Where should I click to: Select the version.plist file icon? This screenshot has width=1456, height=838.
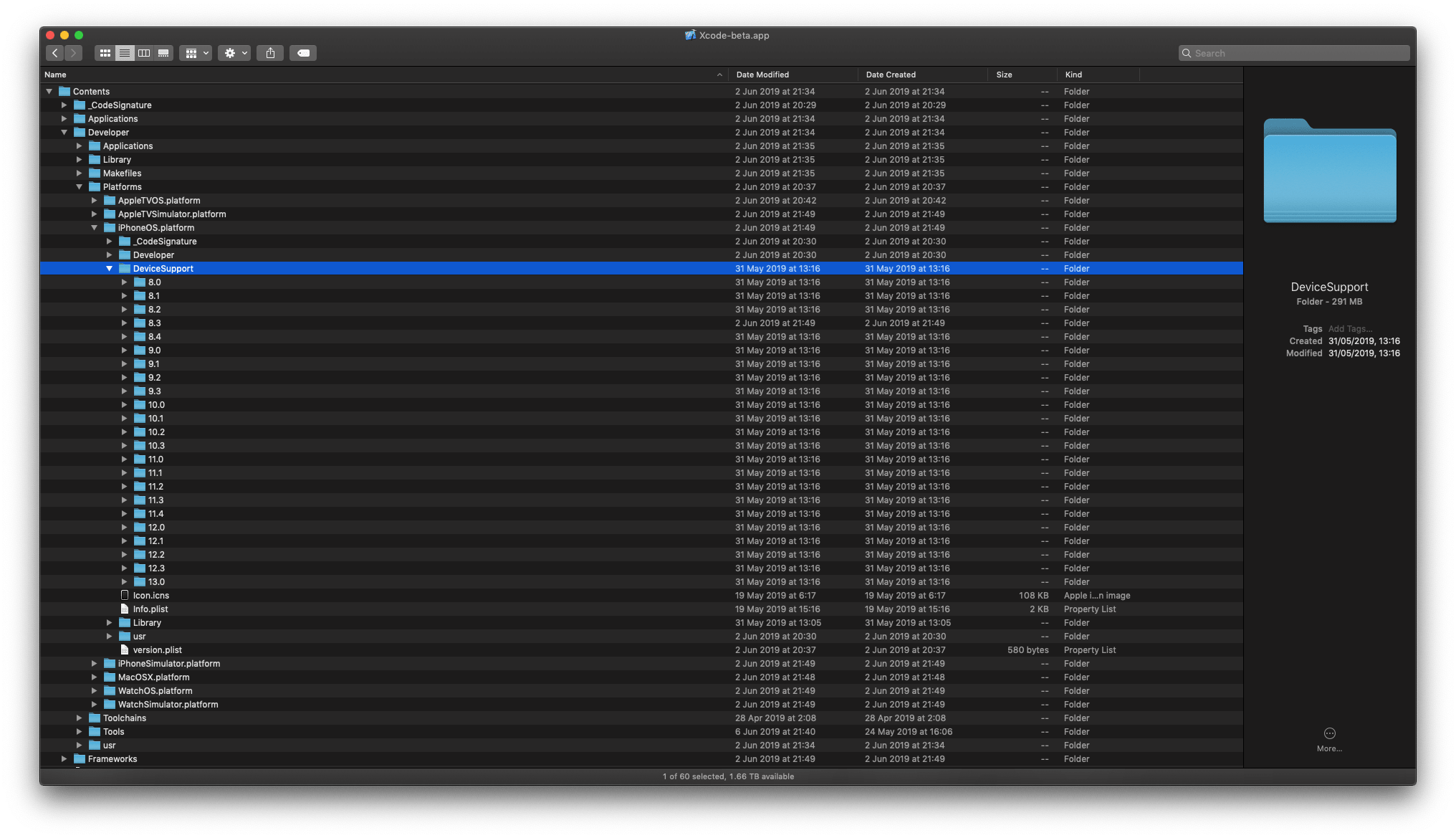[x=125, y=650]
